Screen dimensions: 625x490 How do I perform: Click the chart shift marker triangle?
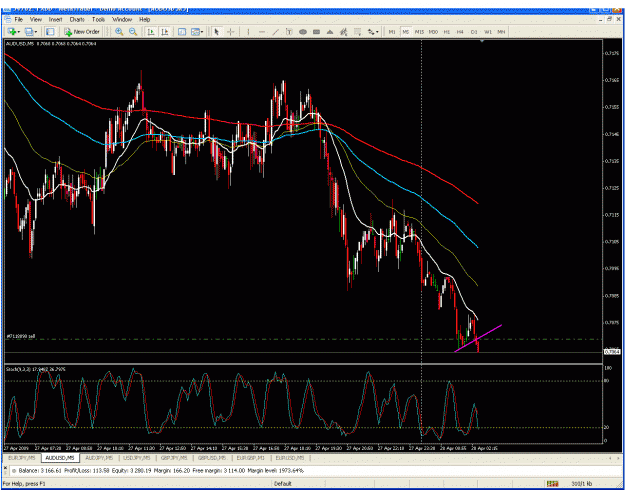coord(482,41)
